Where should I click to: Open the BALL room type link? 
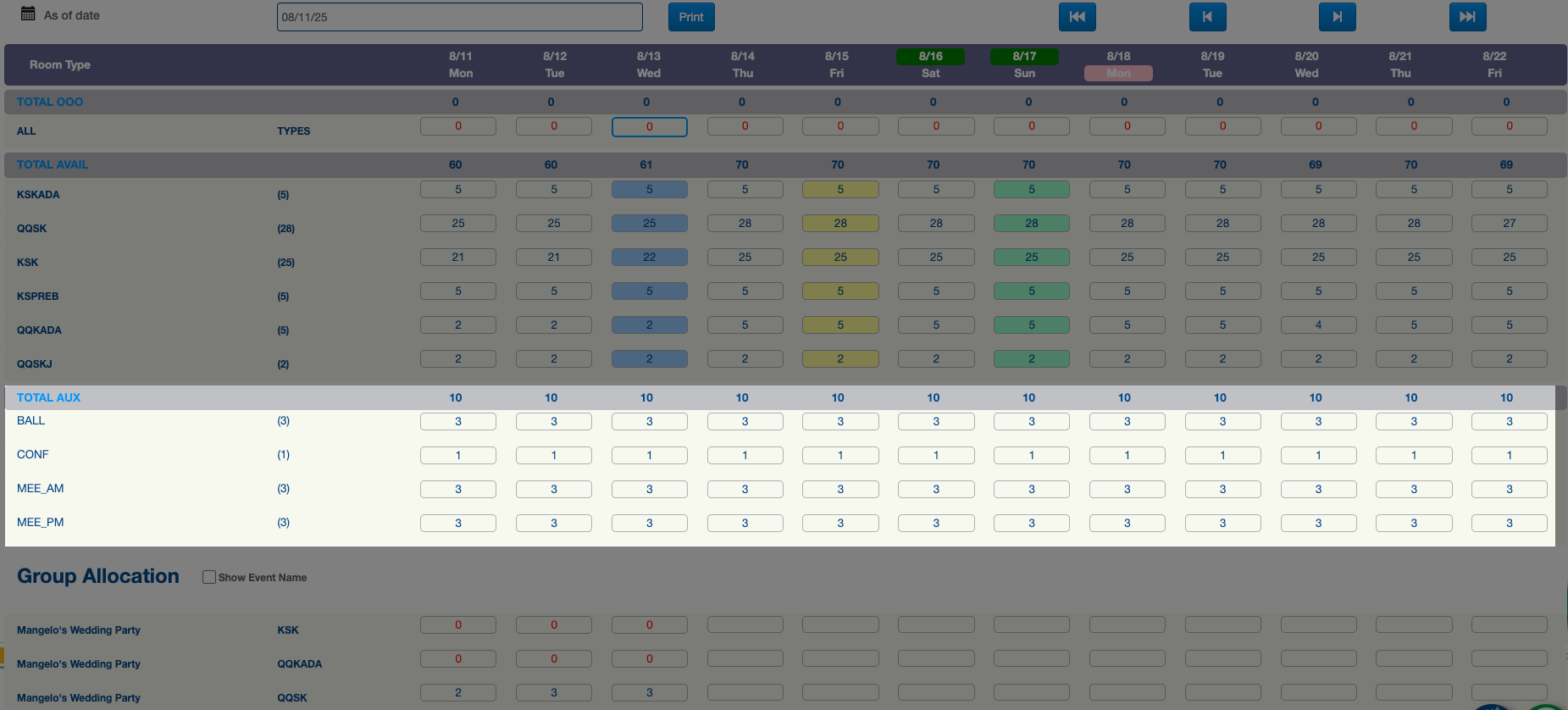[x=31, y=420]
